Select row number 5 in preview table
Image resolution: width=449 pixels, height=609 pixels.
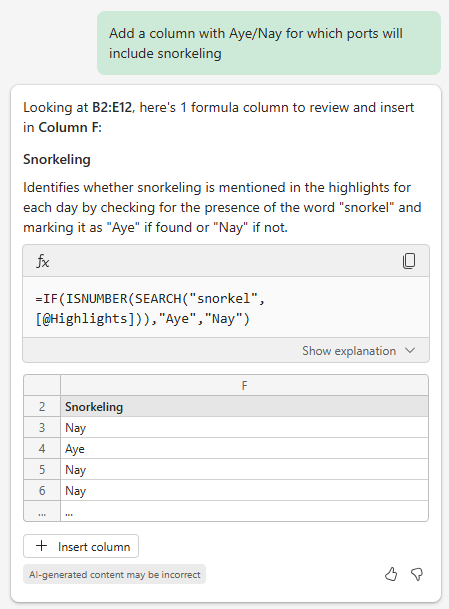click(42, 469)
